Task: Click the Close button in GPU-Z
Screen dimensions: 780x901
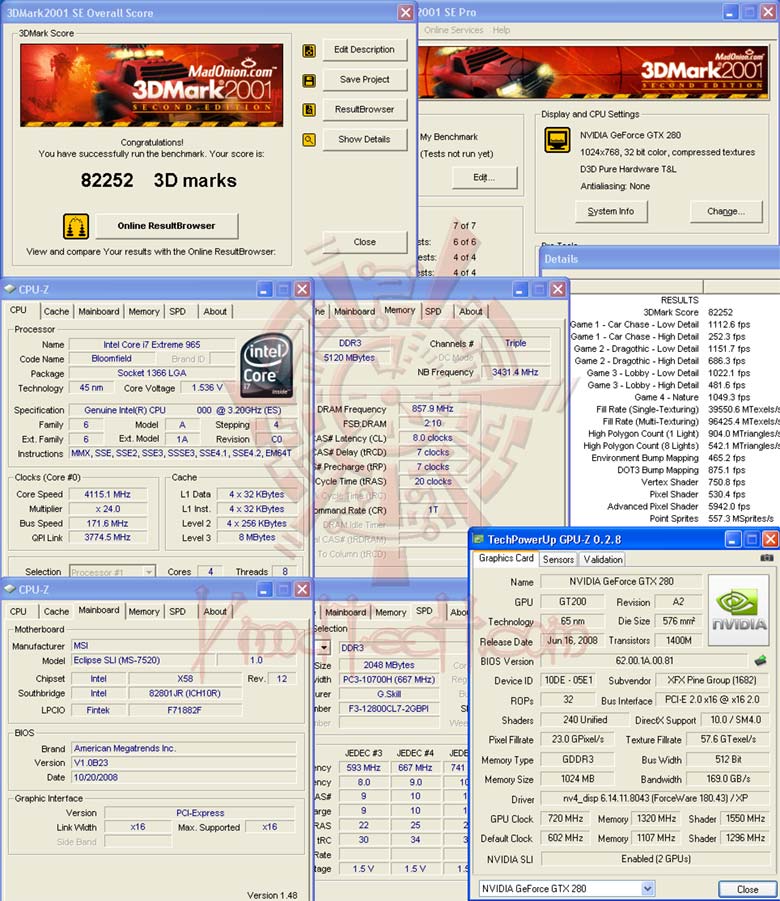Action: (x=747, y=889)
